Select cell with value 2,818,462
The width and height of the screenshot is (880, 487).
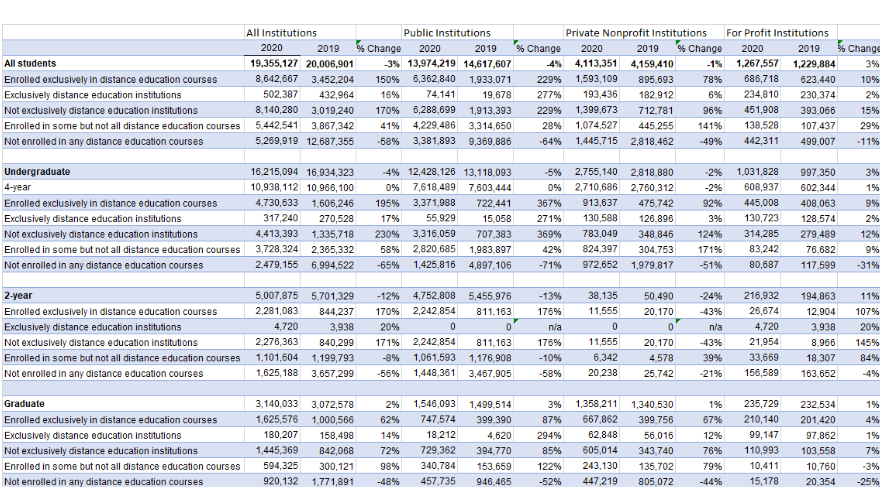point(648,141)
